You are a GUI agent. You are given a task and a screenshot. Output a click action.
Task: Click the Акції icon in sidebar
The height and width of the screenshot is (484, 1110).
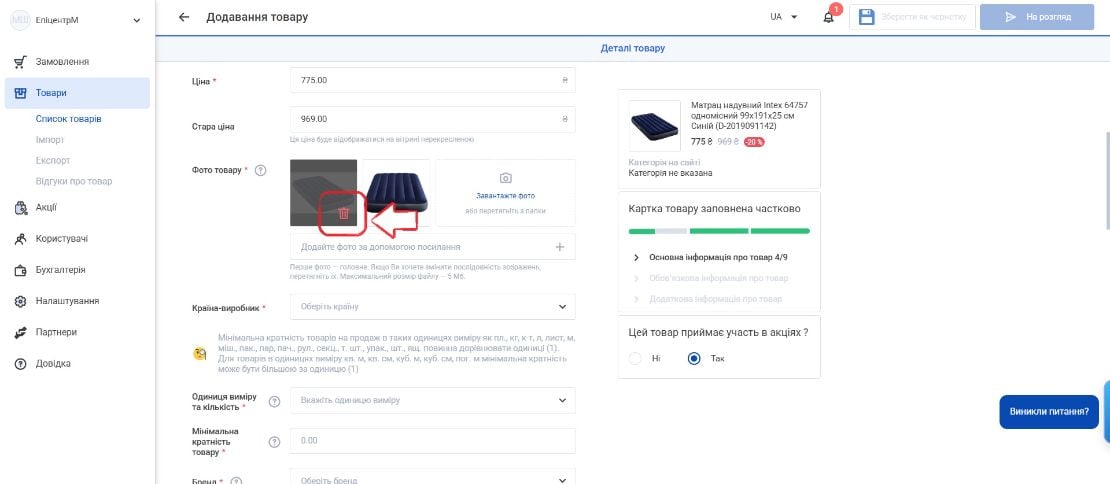(x=21, y=207)
